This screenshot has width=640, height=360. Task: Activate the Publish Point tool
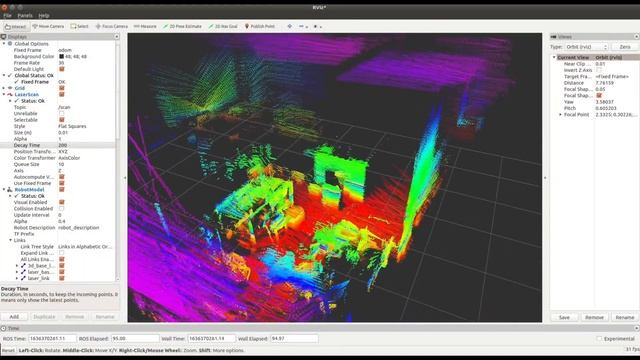point(260,27)
